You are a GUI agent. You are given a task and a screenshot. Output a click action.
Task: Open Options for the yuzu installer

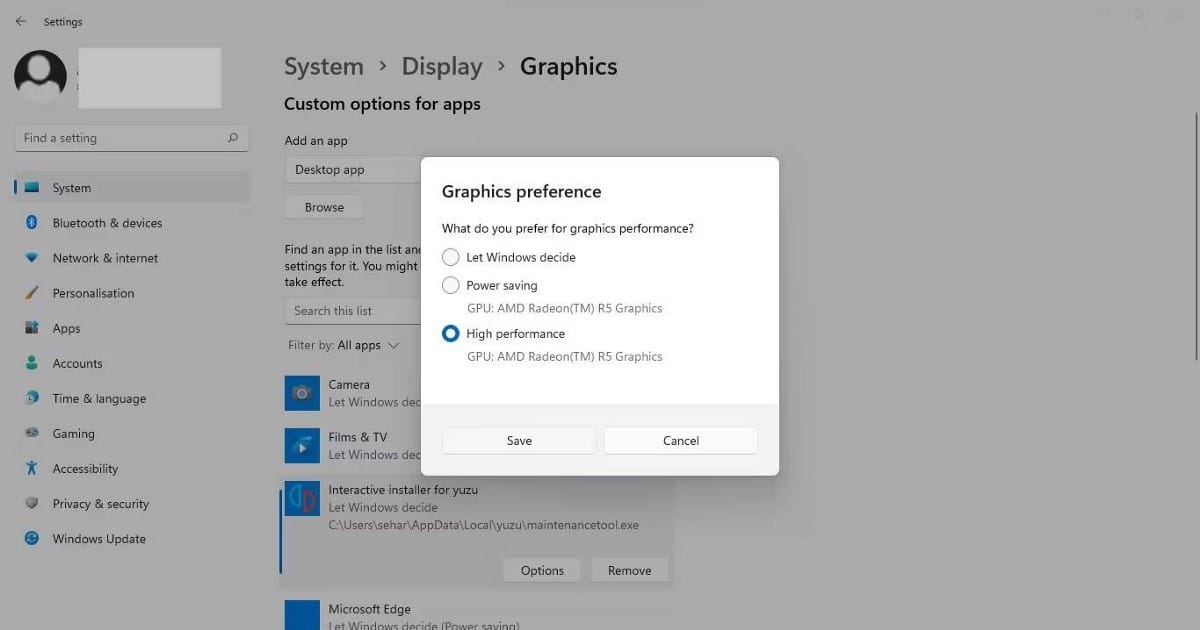coord(541,569)
